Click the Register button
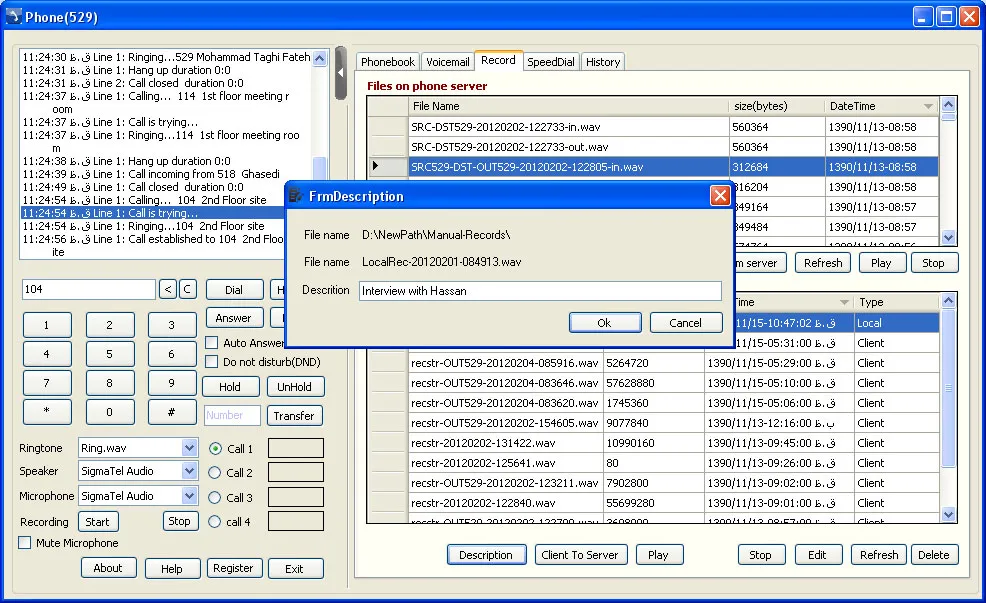Viewport: 986px width, 603px height. 233,568
